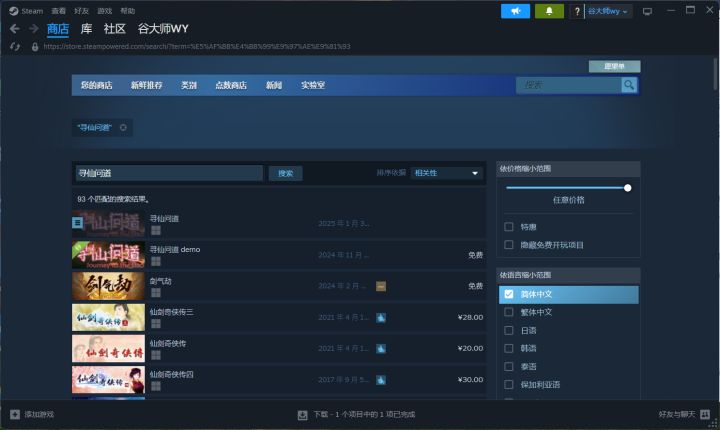Open the 谷大师wy account dropdown
The height and width of the screenshot is (430, 720).
(x=608, y=11)
